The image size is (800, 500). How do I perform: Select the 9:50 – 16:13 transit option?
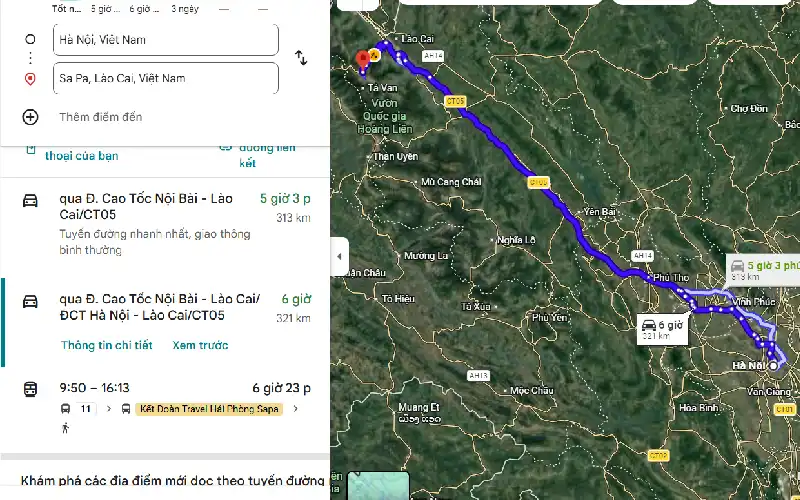coord(165,409)
